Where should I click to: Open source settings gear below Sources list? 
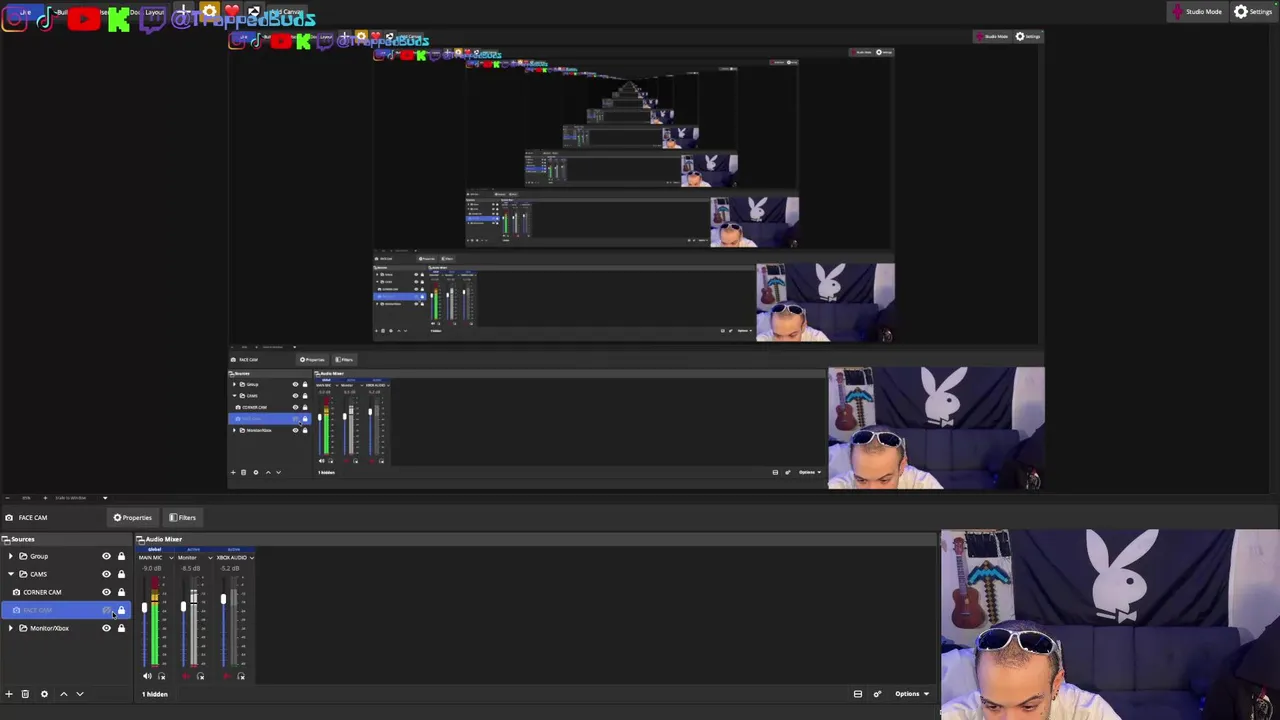pyautogui.click(x=44, y=694)
